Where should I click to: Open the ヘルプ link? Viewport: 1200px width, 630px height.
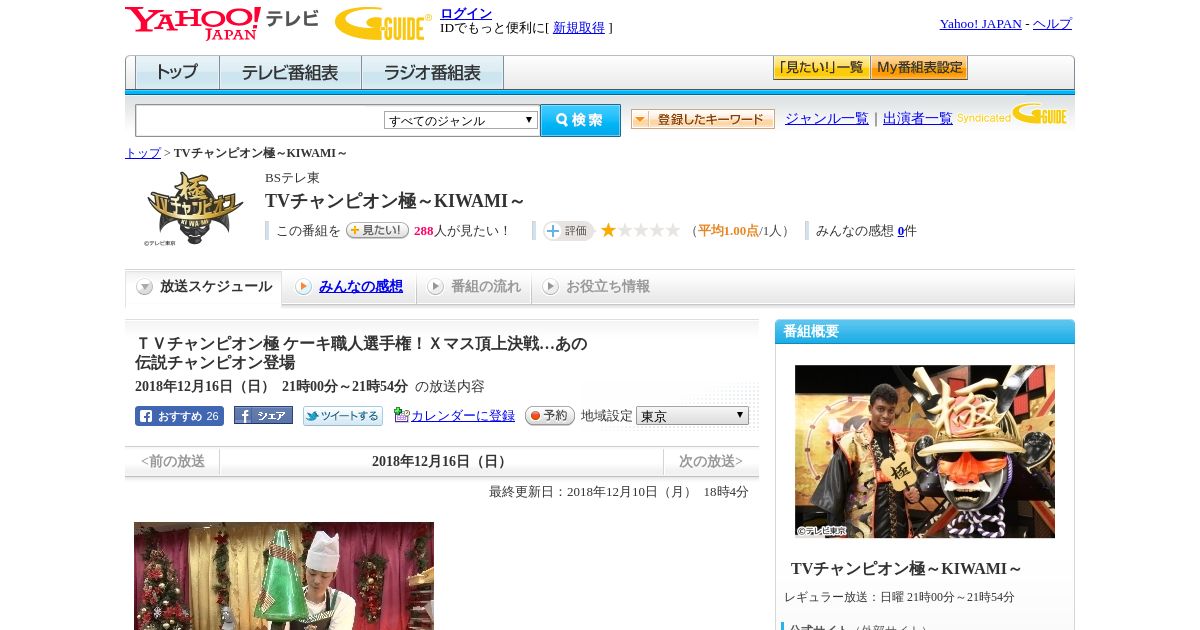[x=1052, y=24]
